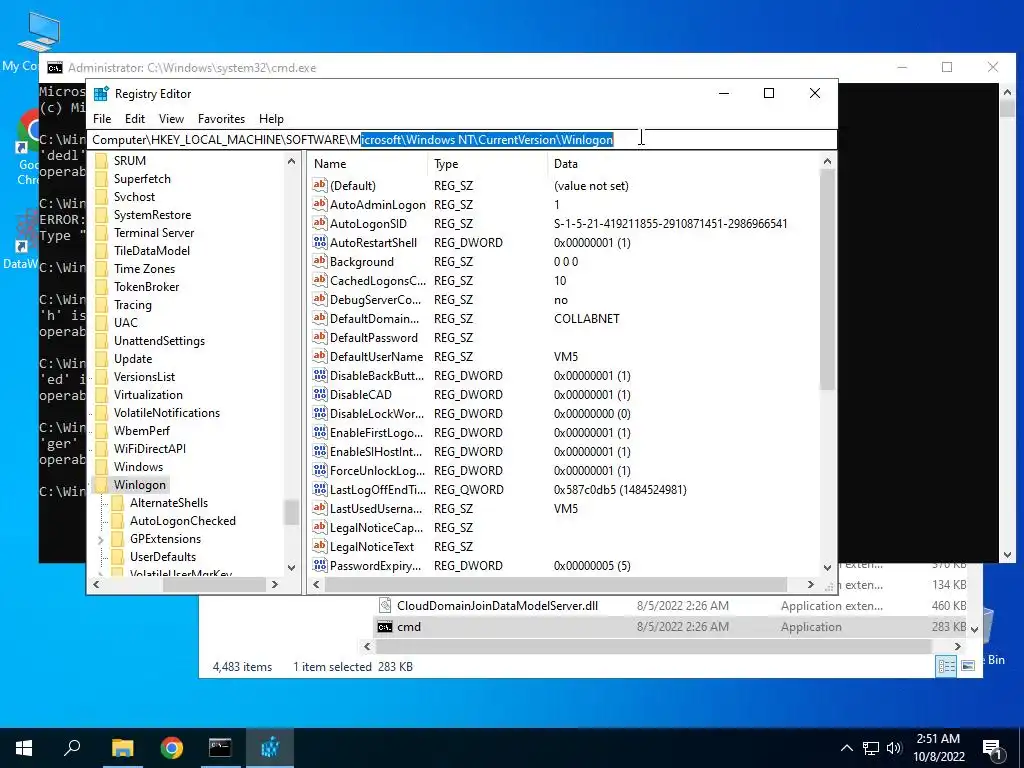The image size is (1024, 768).
Task: Select the Time Zones key folder icon
Action: point(101,268)
